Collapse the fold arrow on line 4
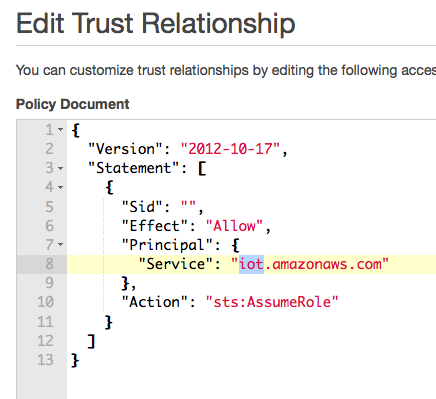 point(60,187)
